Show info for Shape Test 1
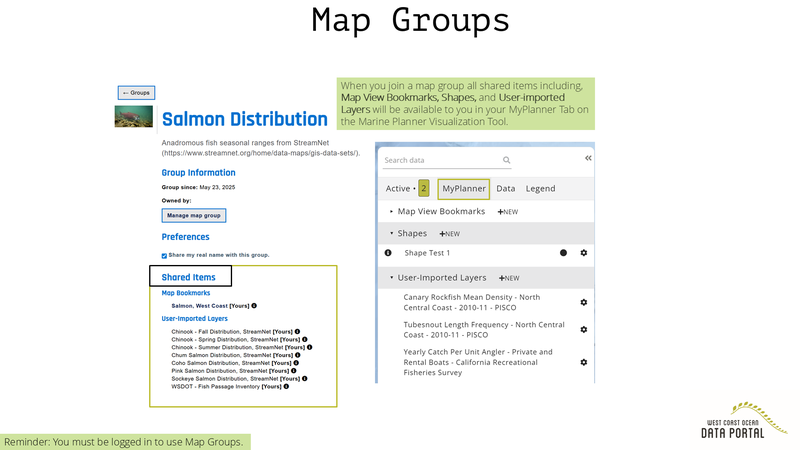 (x=388, y=253)
